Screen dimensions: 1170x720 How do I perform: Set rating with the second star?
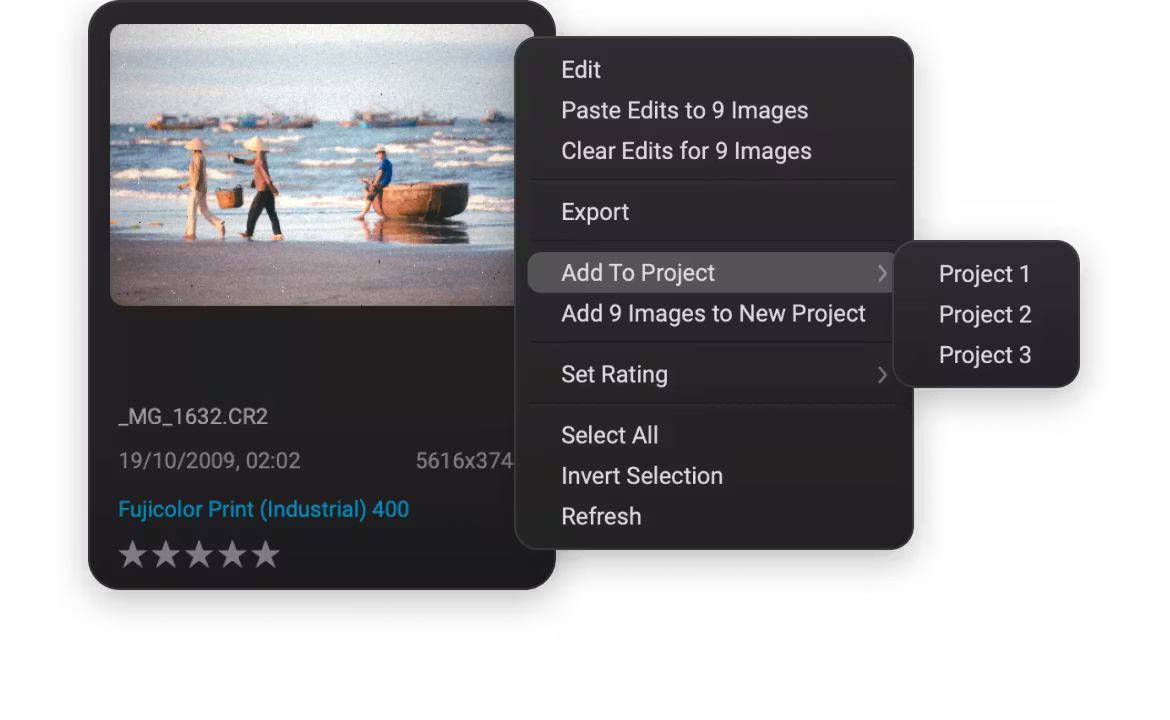tap(165, 555)
